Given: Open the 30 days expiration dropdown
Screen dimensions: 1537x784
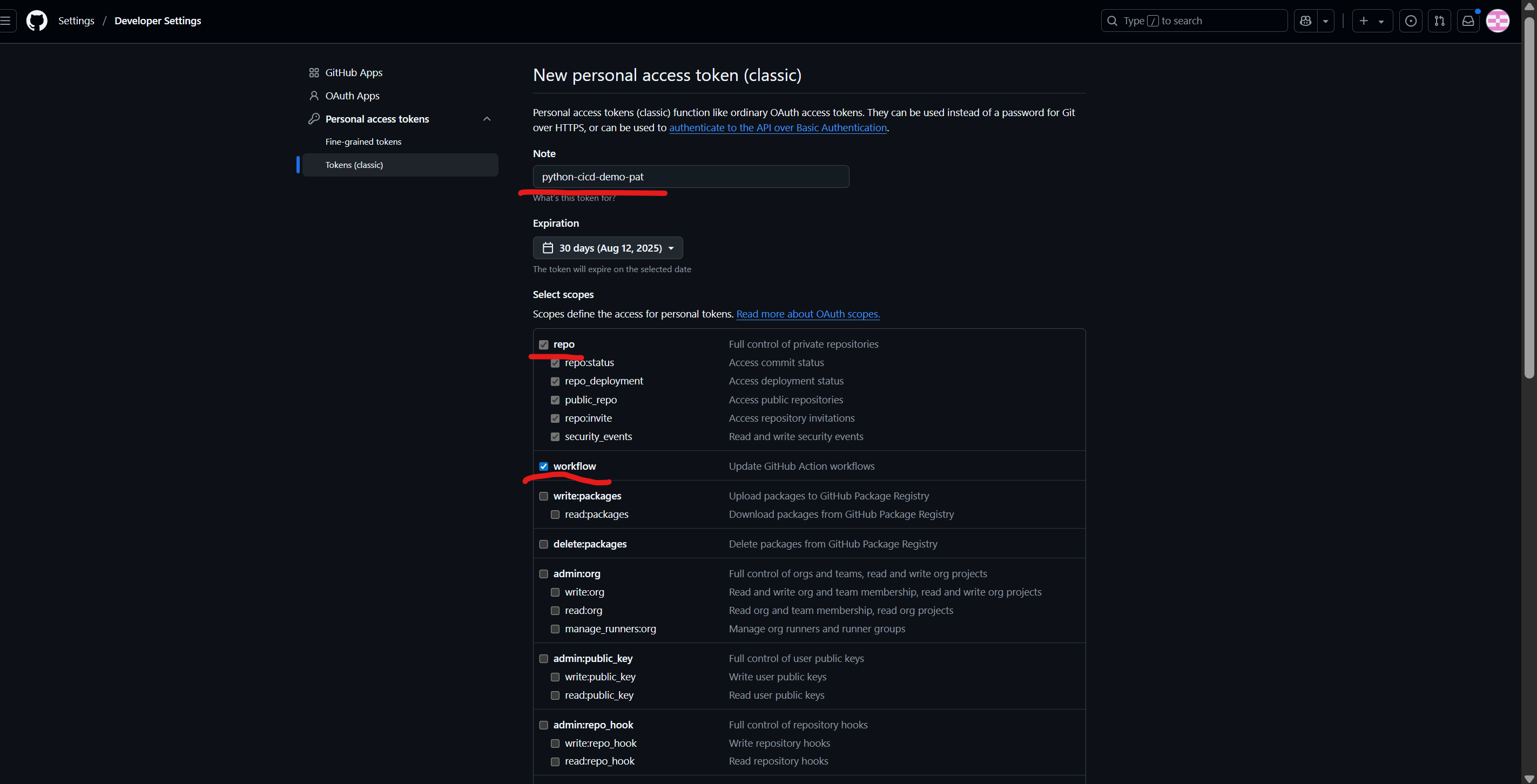Looking at the screenshot, I should pos(608,248).
